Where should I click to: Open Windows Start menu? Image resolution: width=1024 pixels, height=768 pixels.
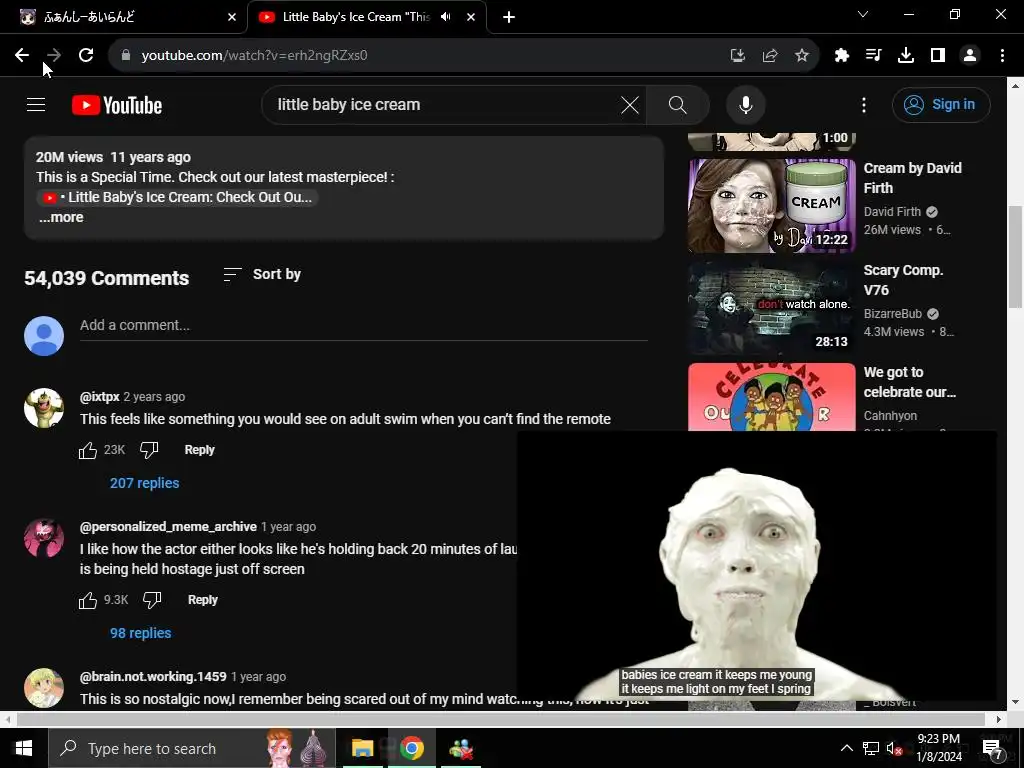[24, 748]
